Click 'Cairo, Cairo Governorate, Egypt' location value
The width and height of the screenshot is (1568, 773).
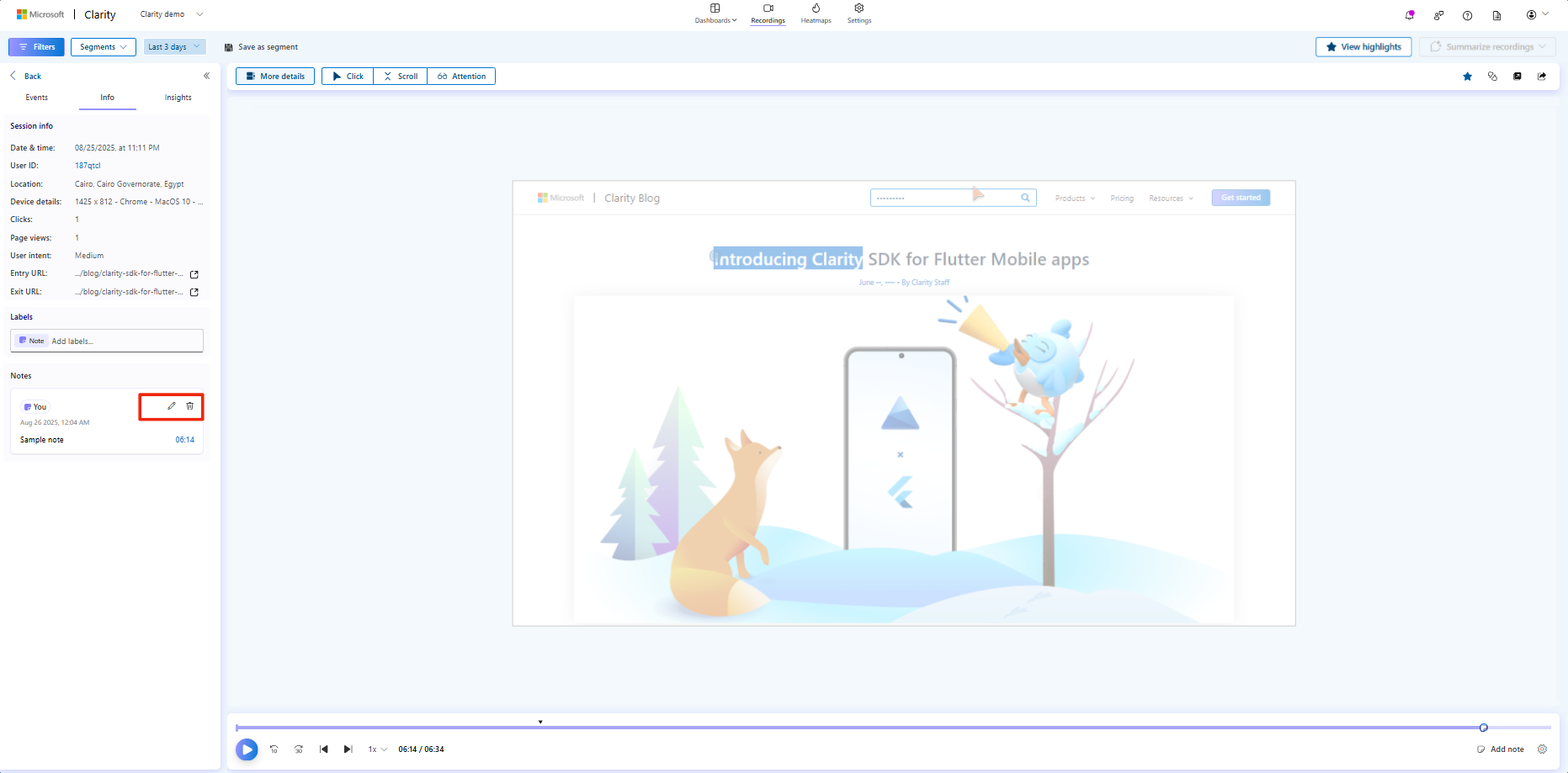pos(130,184)
